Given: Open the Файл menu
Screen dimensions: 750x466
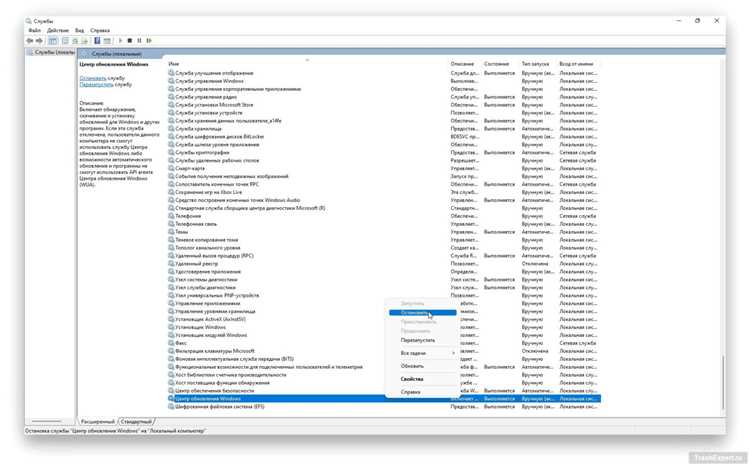Looking at the screenshot, I should click(x=34, y=30).
